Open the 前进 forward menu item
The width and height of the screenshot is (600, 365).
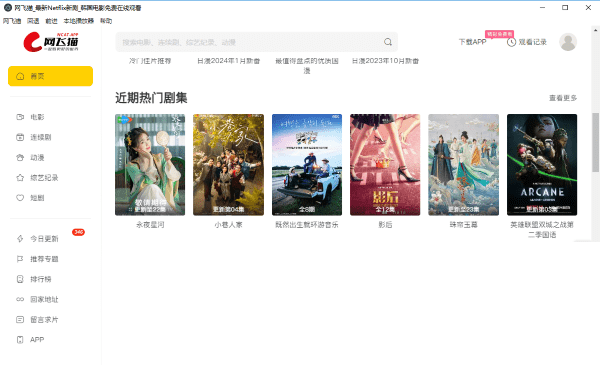pos(51,21)
